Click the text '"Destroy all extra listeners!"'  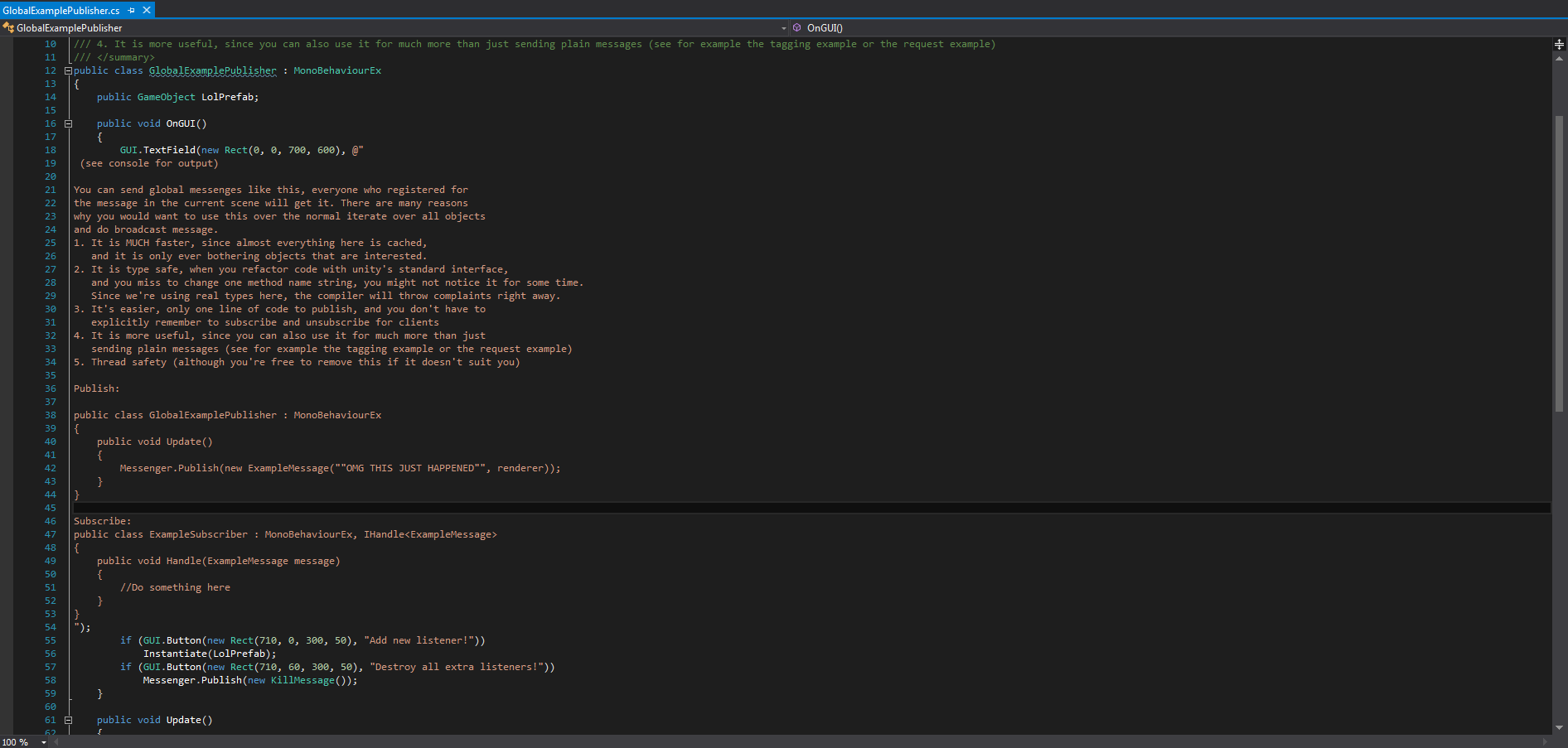point(457,667)
